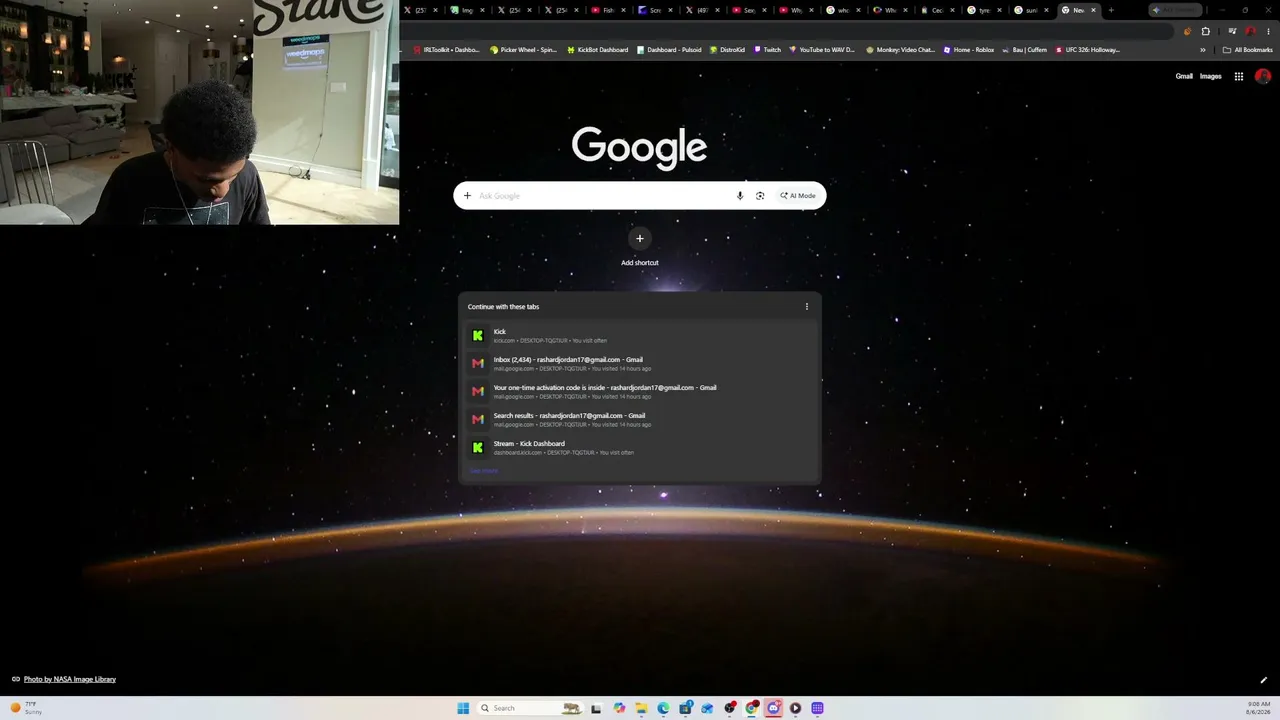Screen dimensions: 1280x720
Task: Open Microsoft Store from the taskbar
Action: [x=685, y=708]
